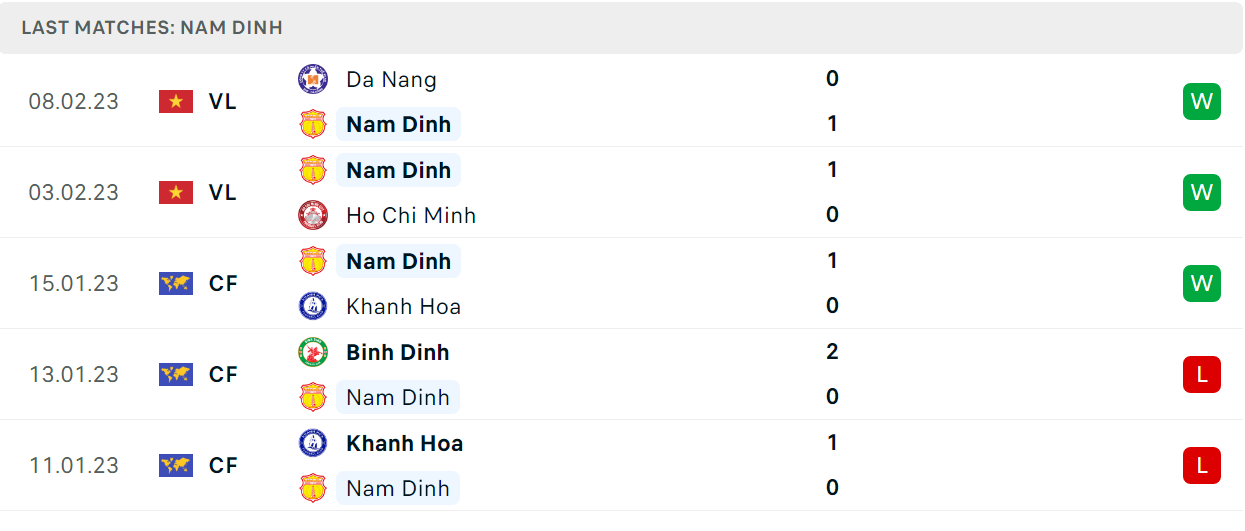The image size is (1245, 531).
Task: Click the Da Nang club crest icon
Action: coord(313,79)
